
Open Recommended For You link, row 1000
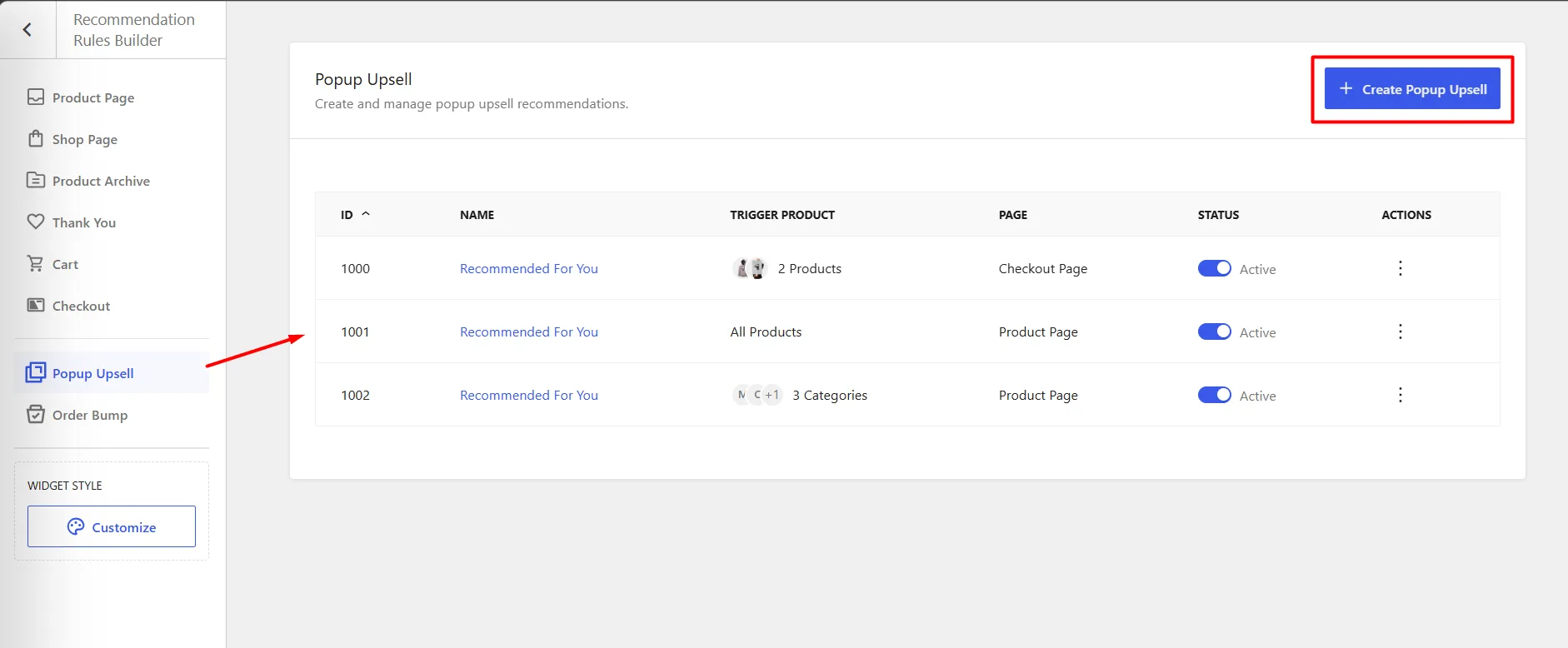click(529, 268)
